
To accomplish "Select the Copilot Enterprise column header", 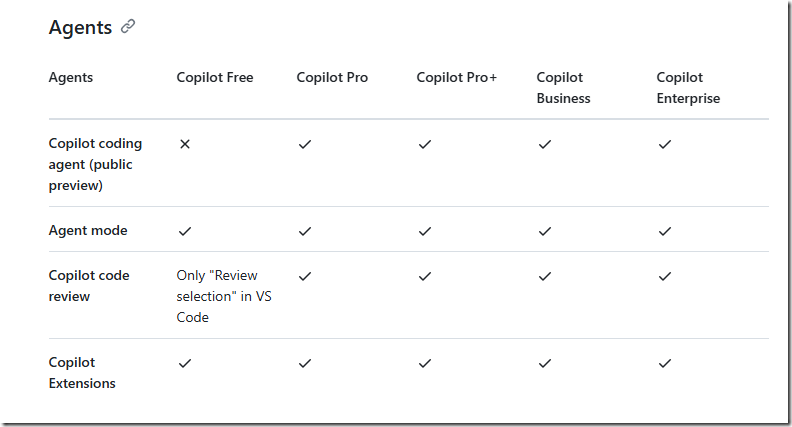I will pos(688,87).
